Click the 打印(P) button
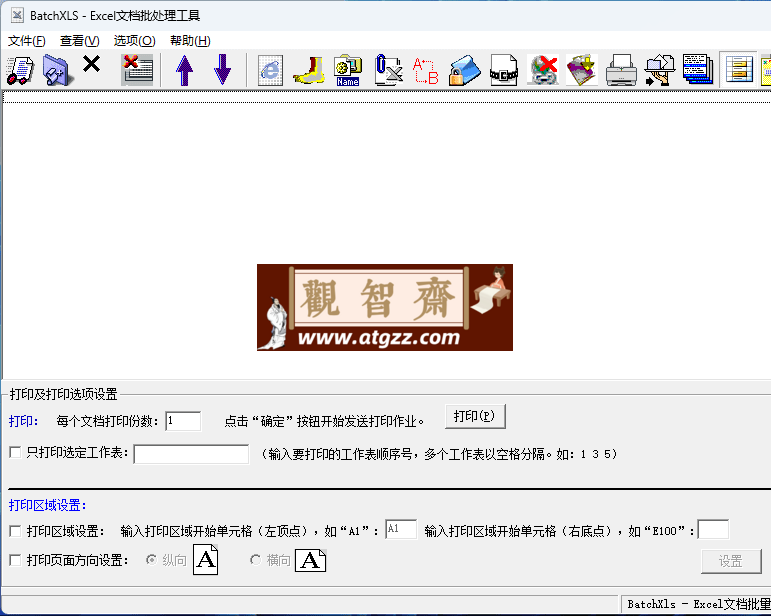The image size is (771, 616). coord(475,416)
